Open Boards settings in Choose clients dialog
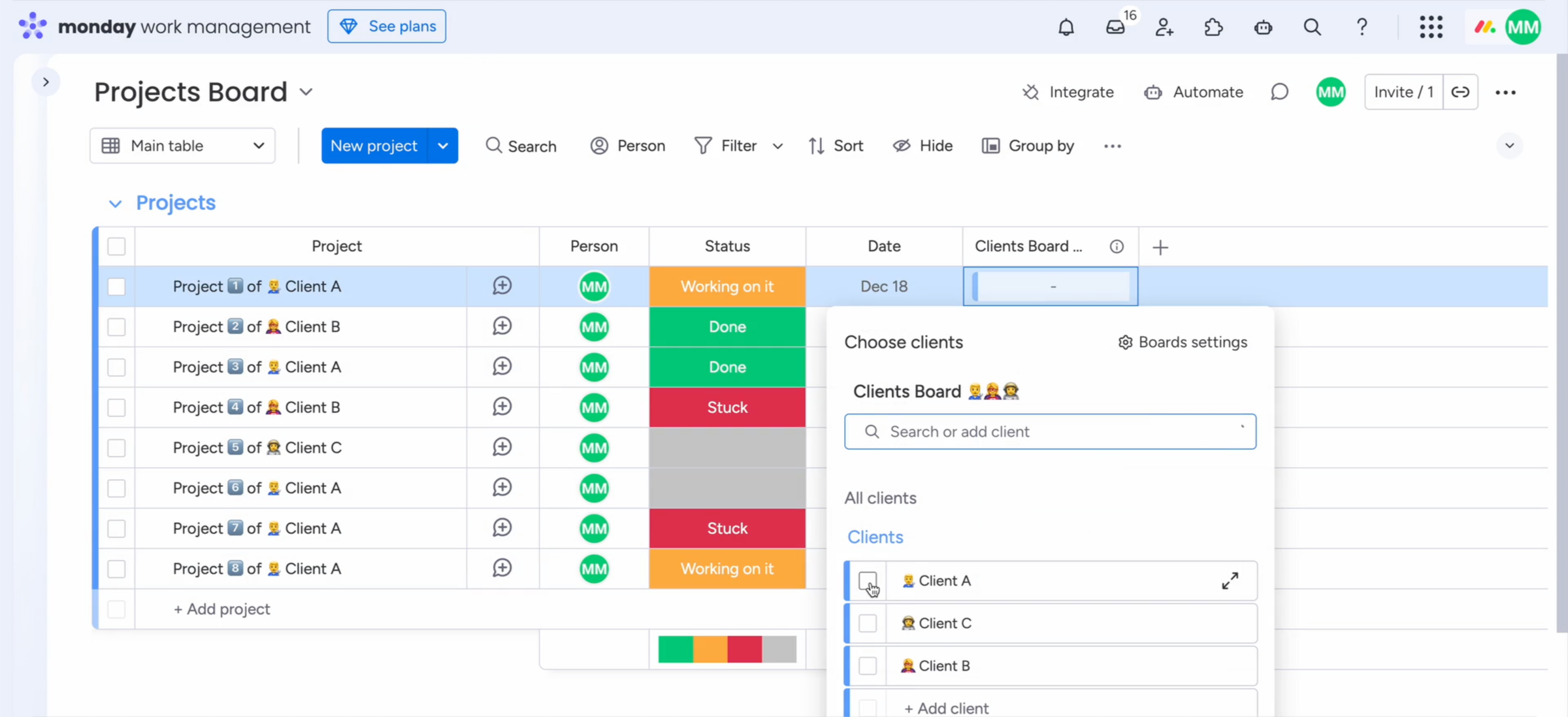This screenshot has height=717, width=1568. point(1183,342)
